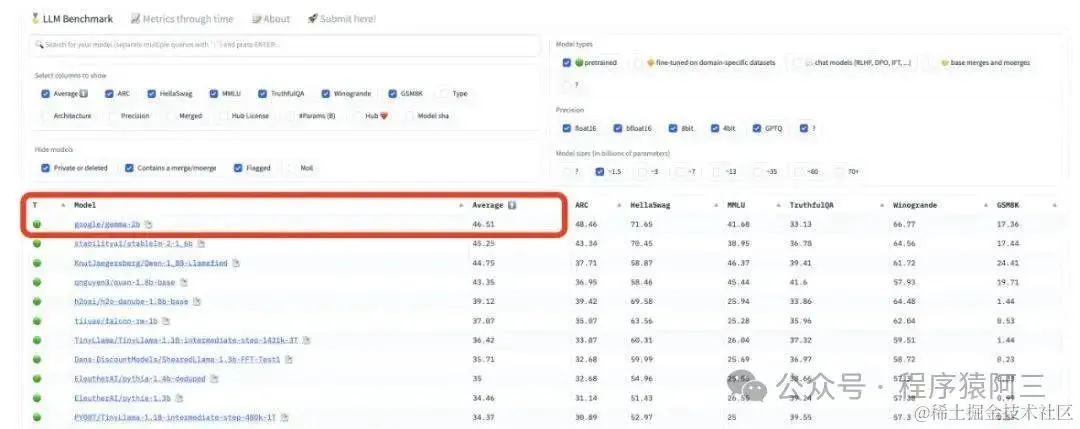Viewport: 1080px width, 429px height.
Task: Check the MoE hide-models filter
Action: pos(292,168)
